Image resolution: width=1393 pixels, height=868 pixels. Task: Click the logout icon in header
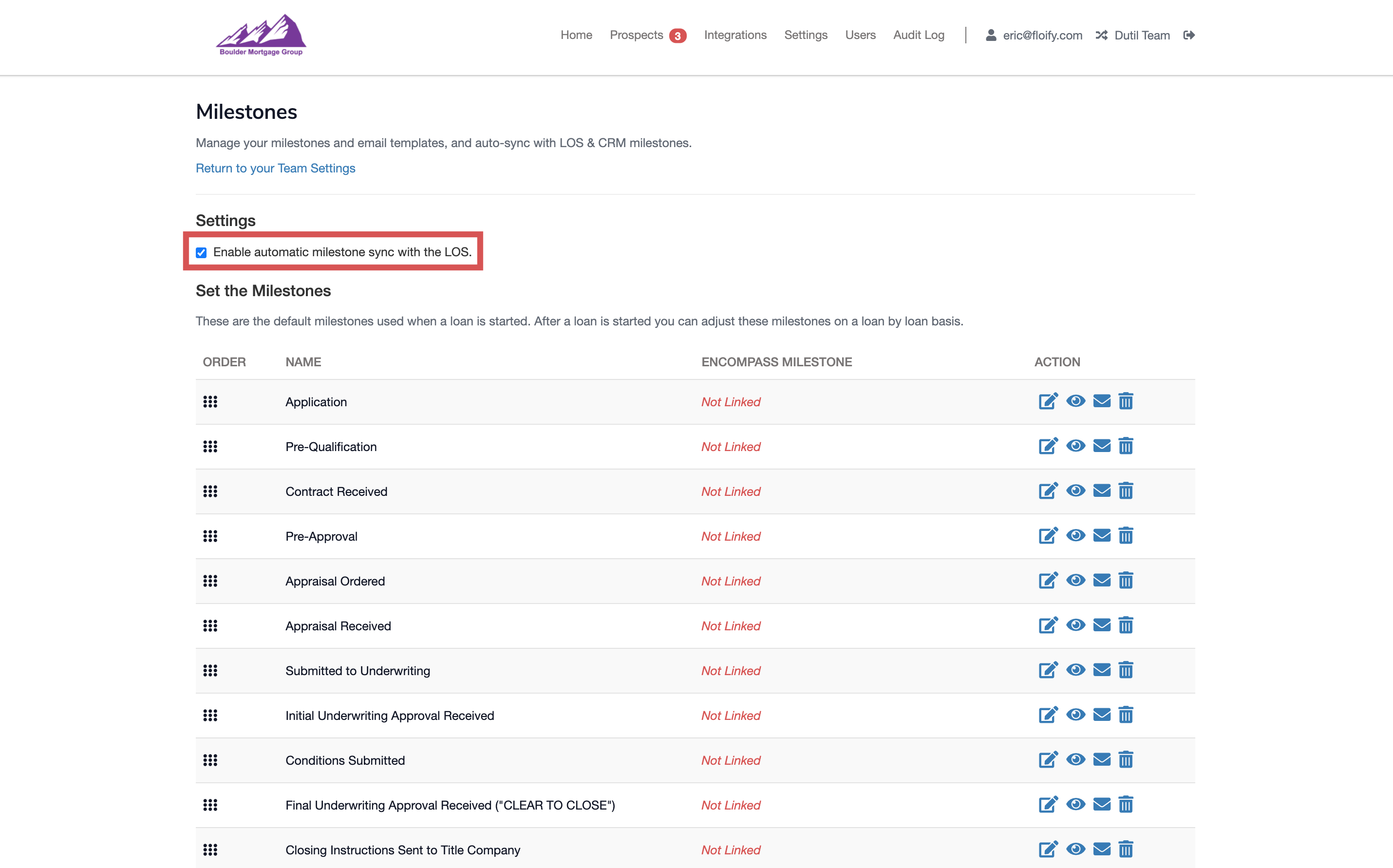click(x=1188, y=35)
